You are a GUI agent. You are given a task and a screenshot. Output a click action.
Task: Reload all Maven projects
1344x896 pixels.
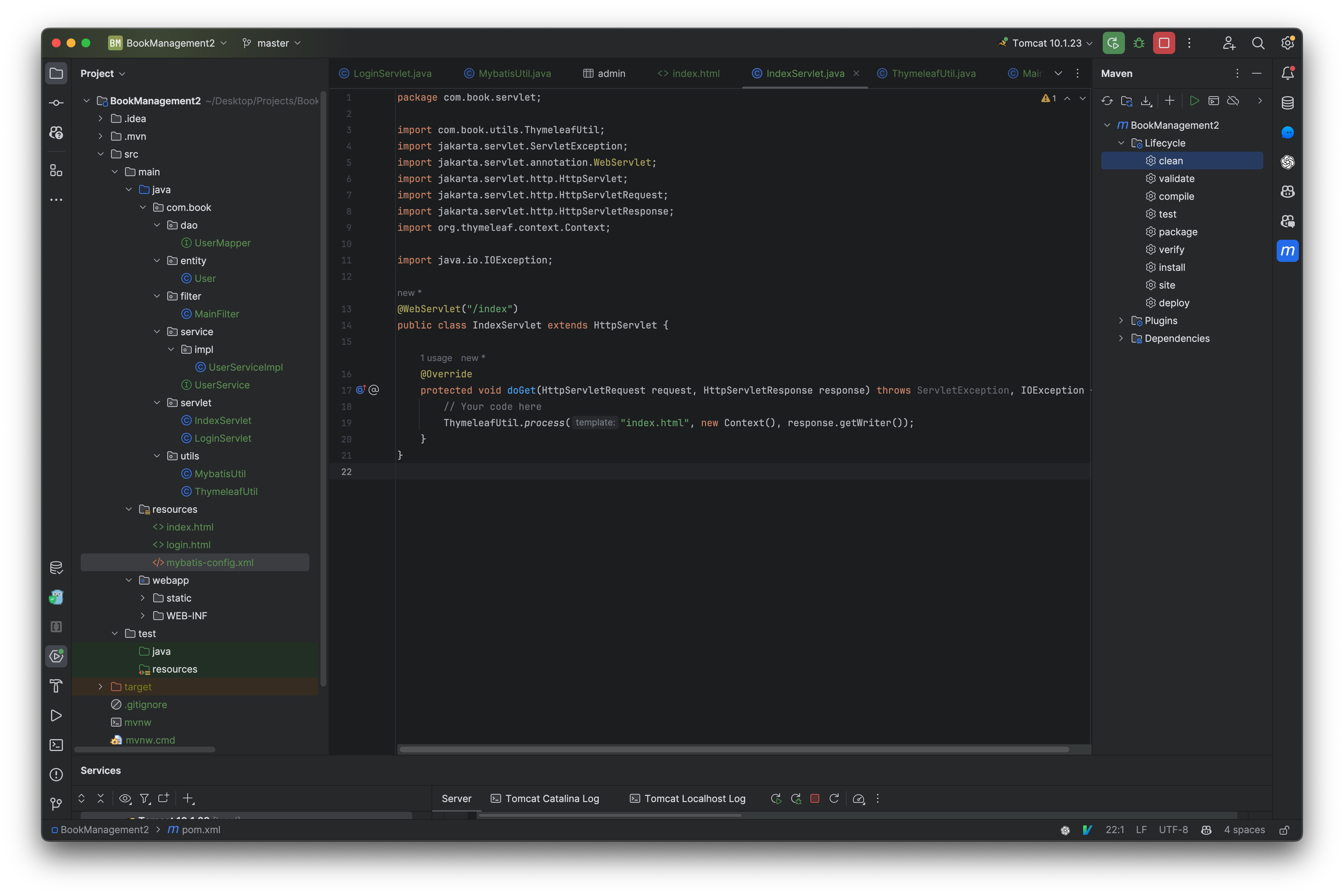tap(1108, 101)
